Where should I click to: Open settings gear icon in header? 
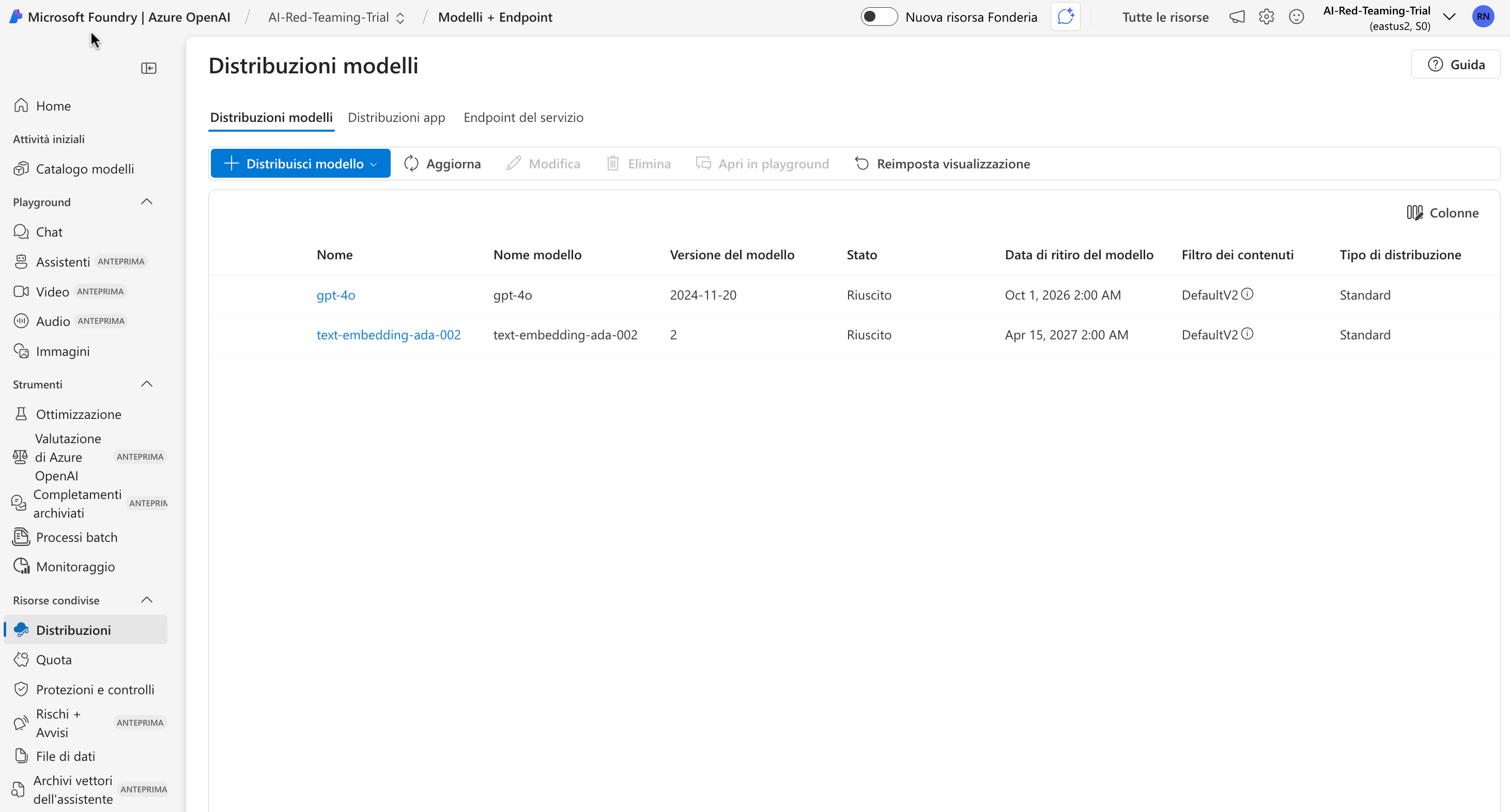point(1267,17)
